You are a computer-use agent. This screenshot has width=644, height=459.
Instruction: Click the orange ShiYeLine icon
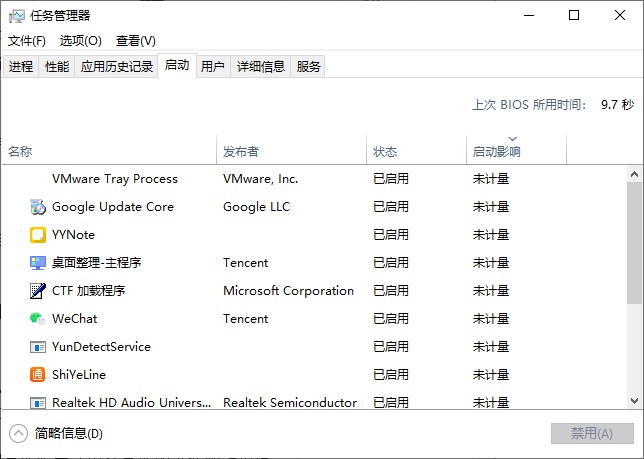click(38, 374)
